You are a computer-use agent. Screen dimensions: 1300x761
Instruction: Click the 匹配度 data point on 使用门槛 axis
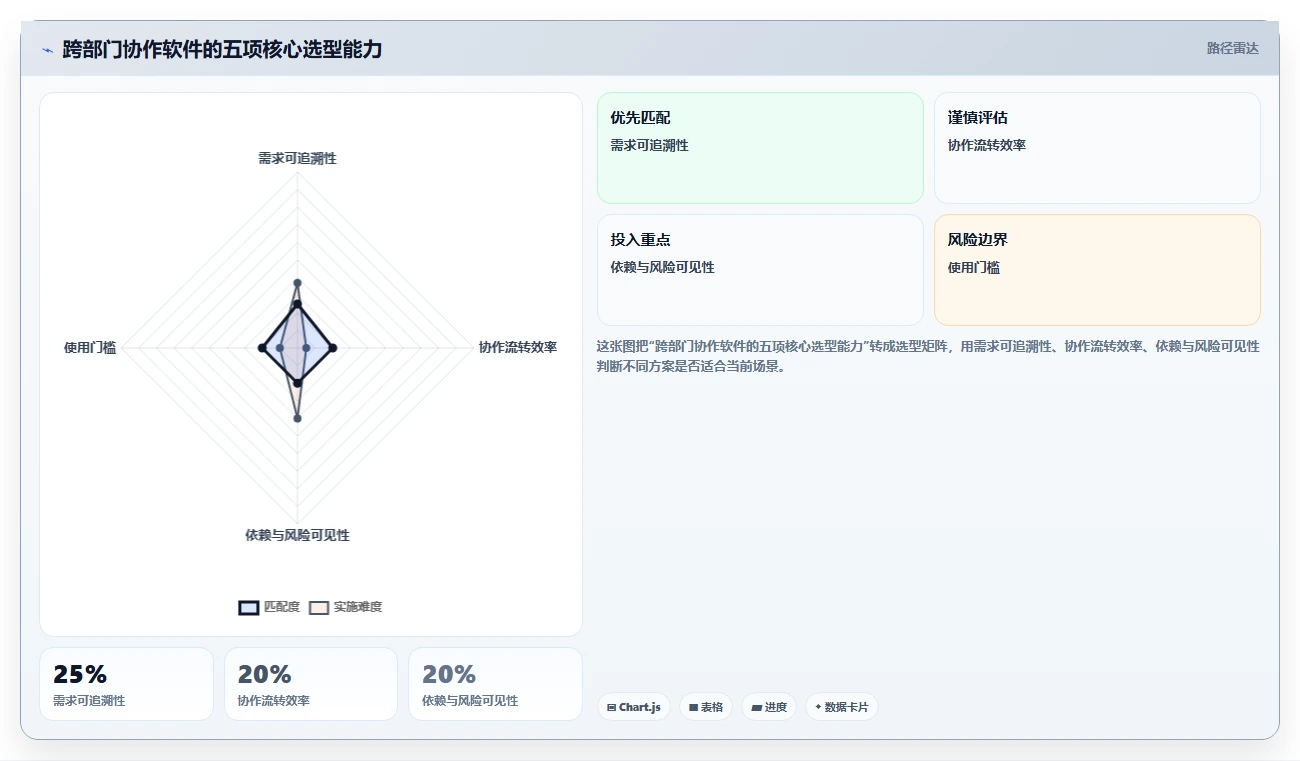tap(262, 347)
